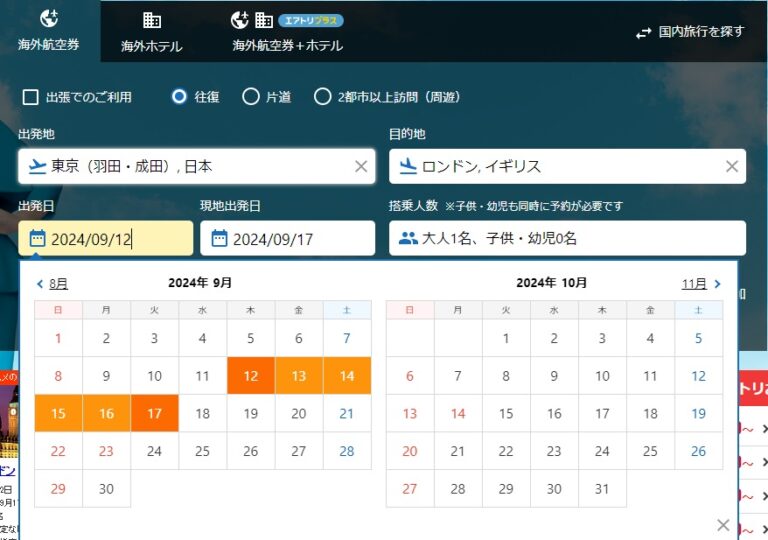Open the 搭乗人数 passenger selector

coord(567,239)
